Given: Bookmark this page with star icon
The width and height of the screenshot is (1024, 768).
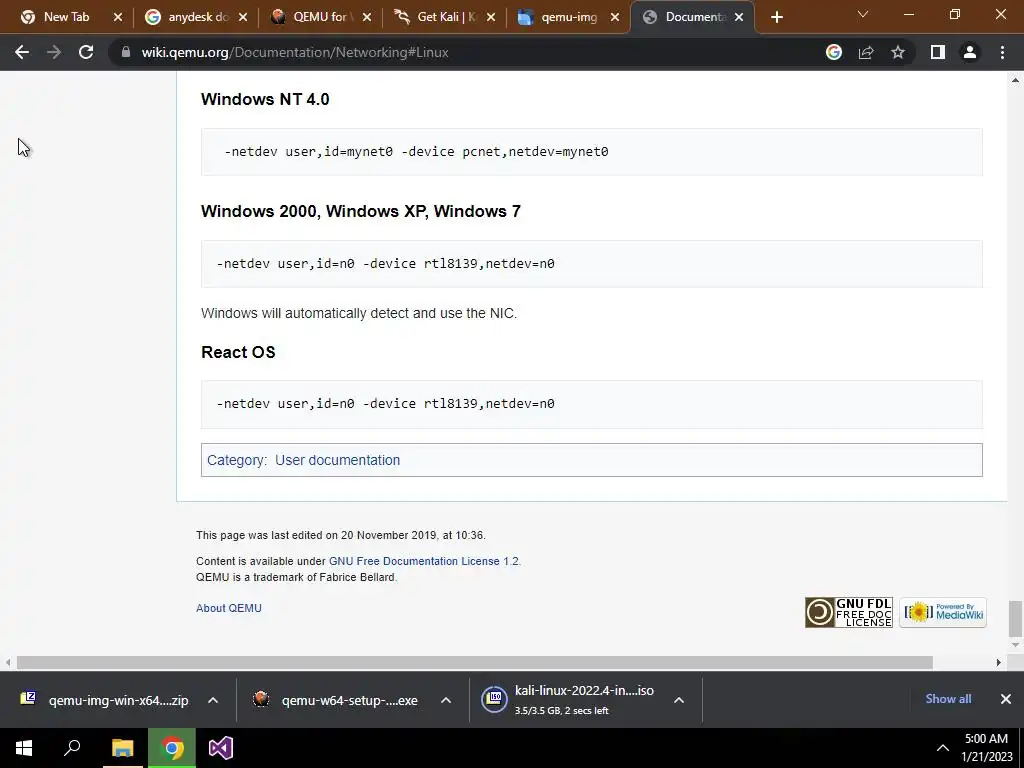Looking at the screenshot, I should (898, 52).
